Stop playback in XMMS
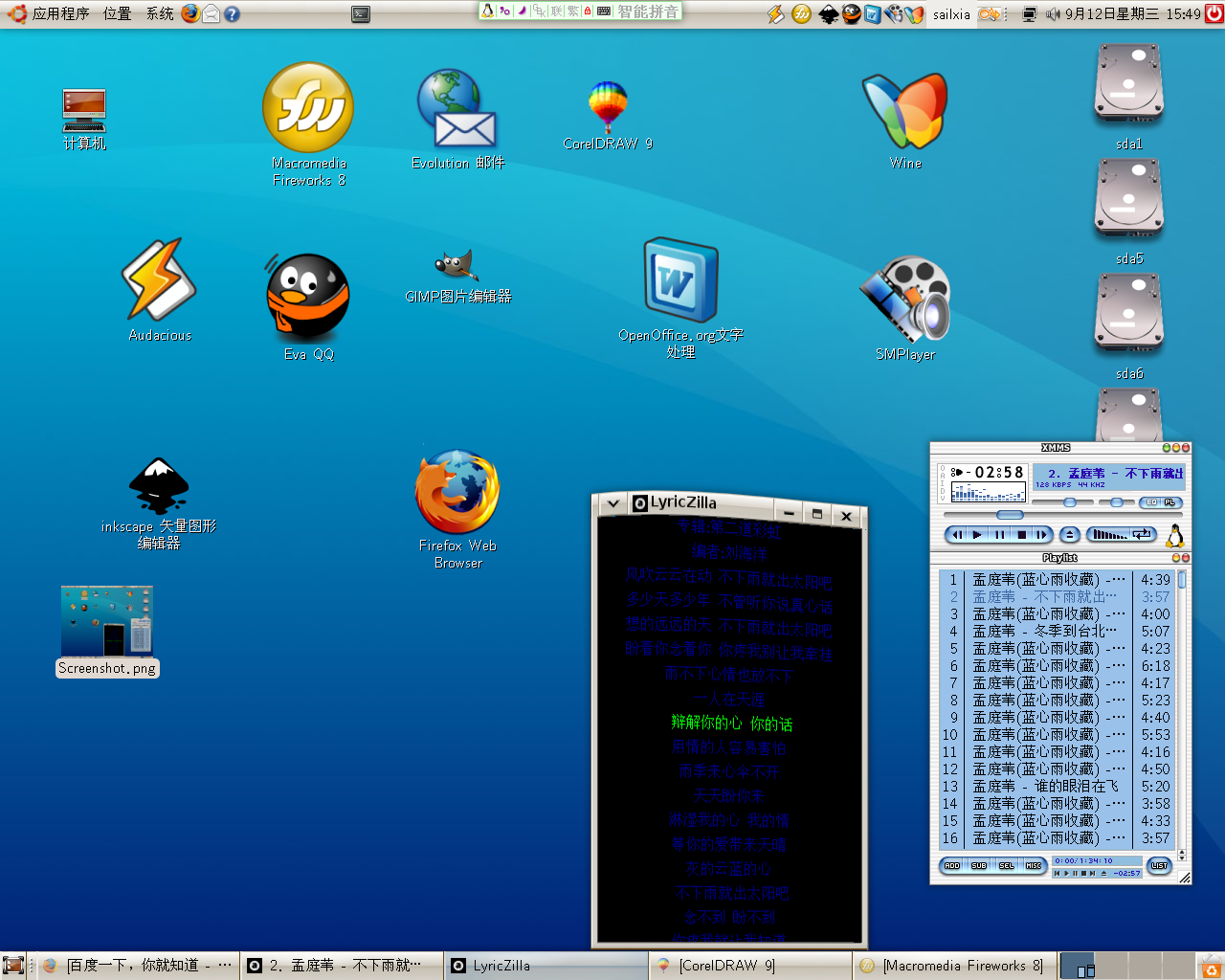Image resolution: width=1225 pixels, height=980 pixels. 1022,535
